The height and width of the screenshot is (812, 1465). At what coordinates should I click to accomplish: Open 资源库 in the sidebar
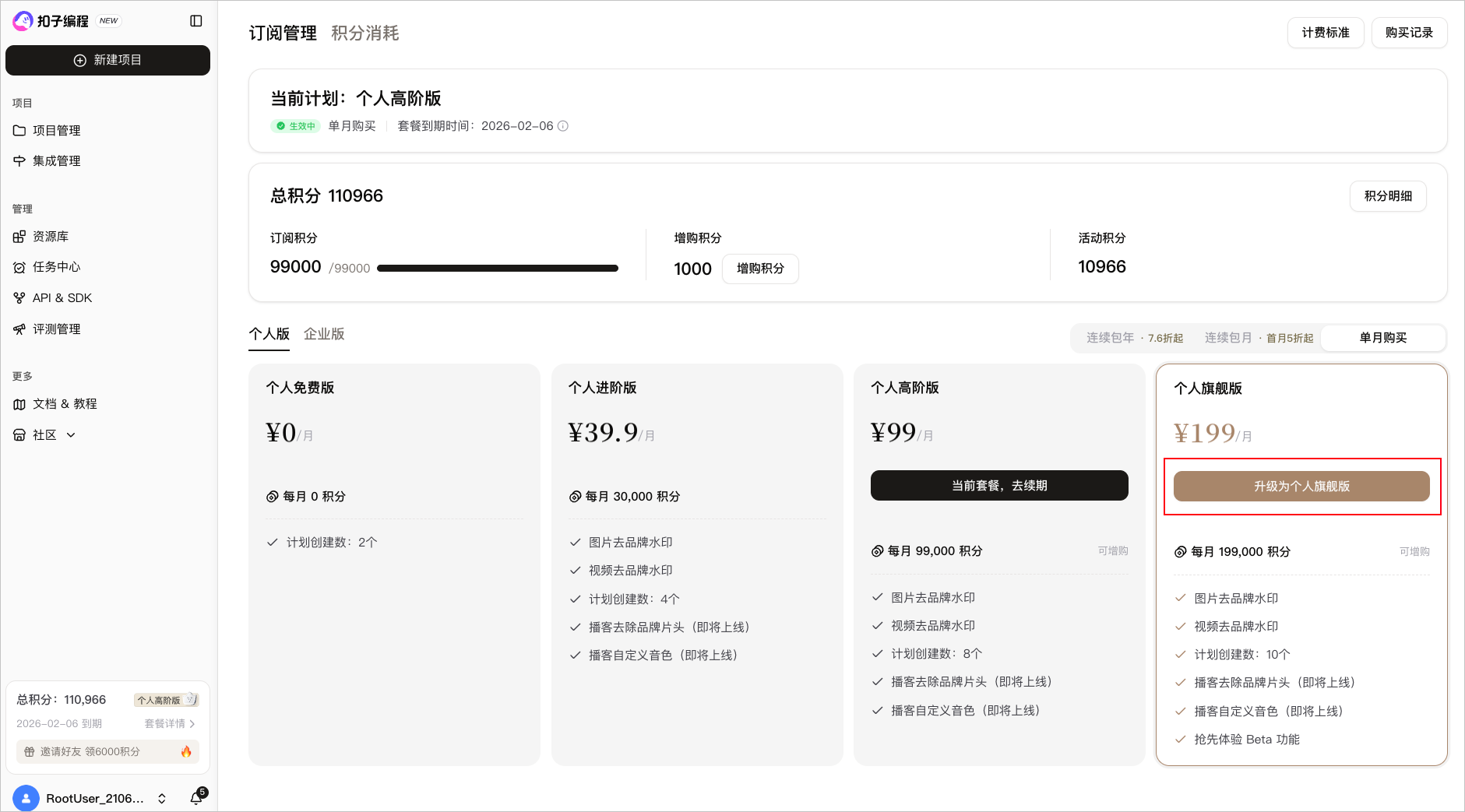point(51,237)
